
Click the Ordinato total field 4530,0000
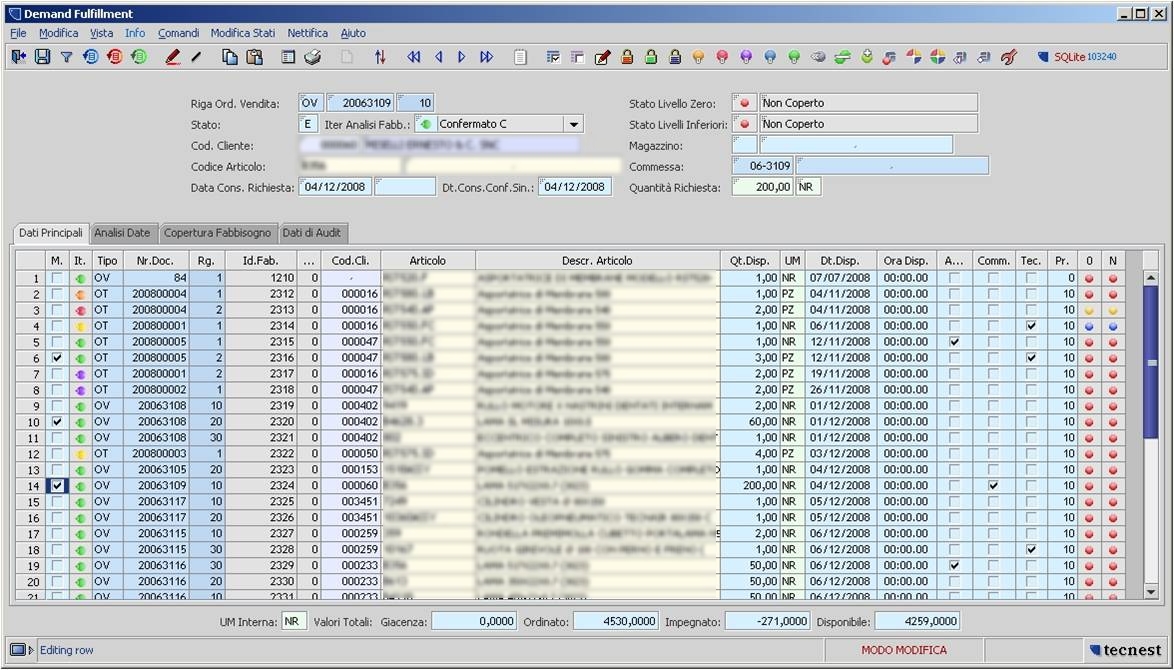(616, 621)
